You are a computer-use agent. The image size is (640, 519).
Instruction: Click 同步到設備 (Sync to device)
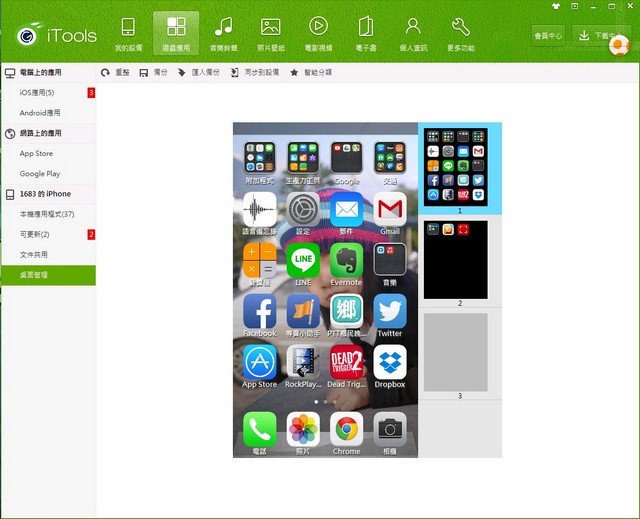[x=254, y=73]
